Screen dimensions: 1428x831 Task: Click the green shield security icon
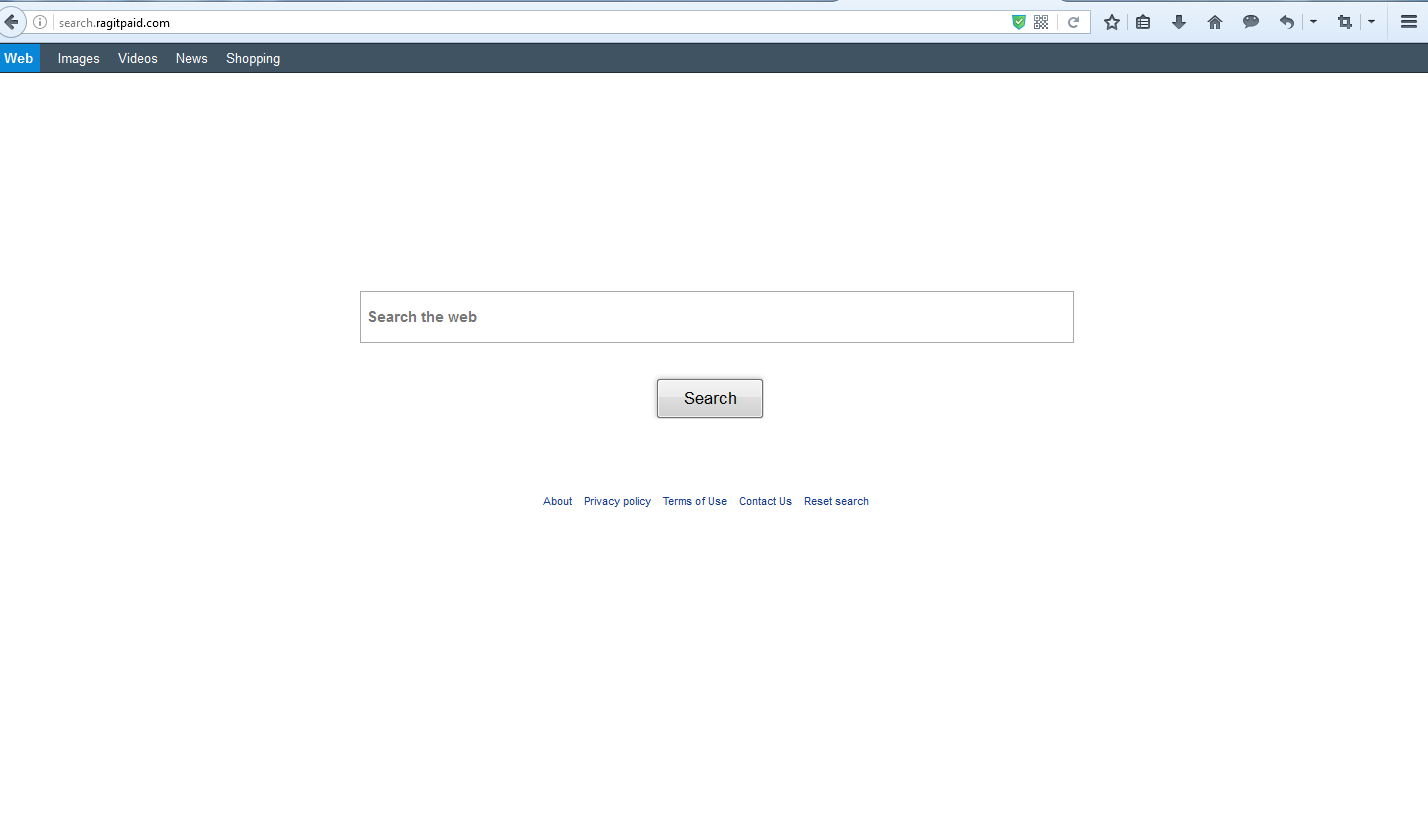point(1019,22)
